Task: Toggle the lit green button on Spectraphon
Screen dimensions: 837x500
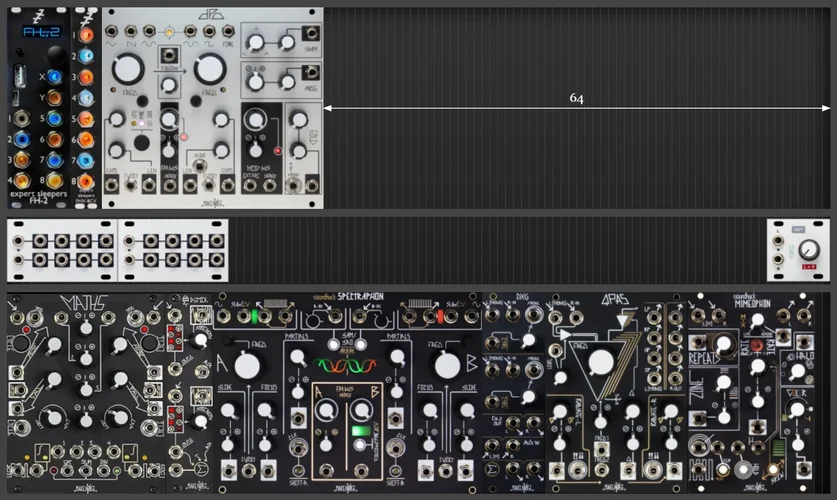Action: click(x=360, y=432)
